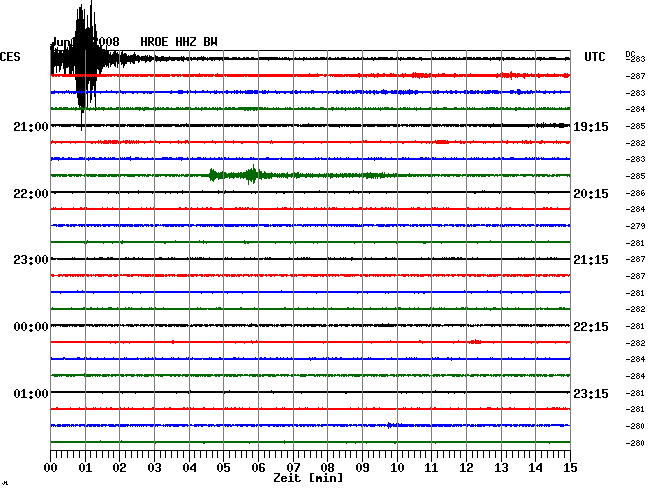Viewport: 650px width, 494px height.
Task: Click minute tick label 07
Action: [293, 468]
